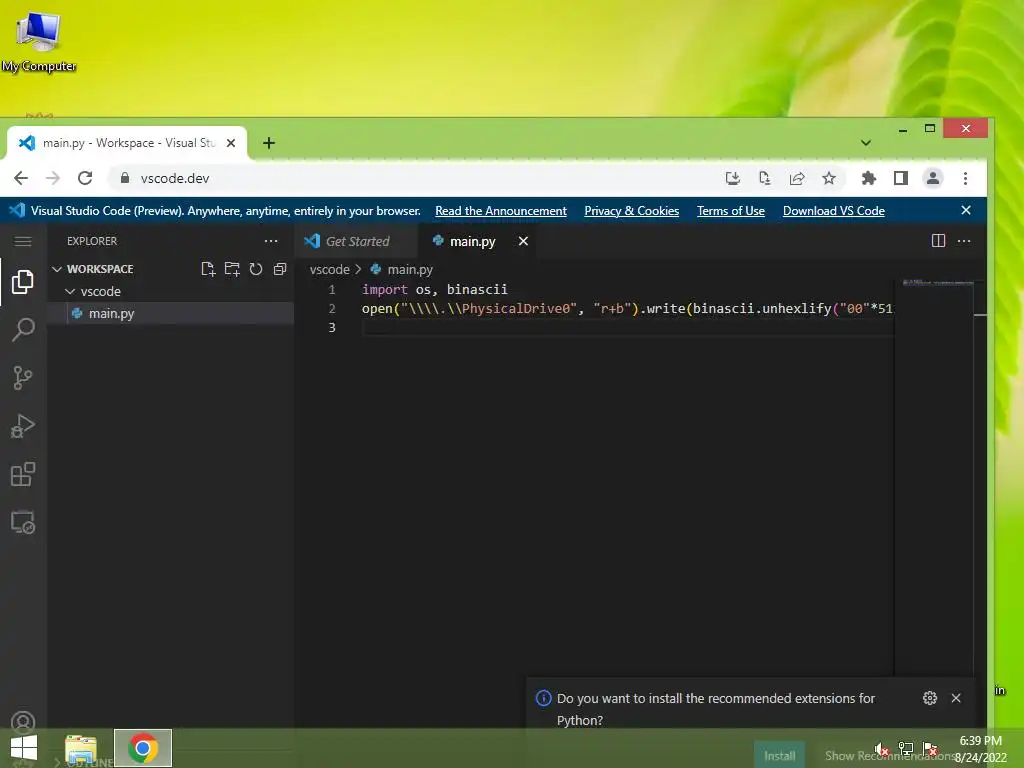Open the Privacy & Cookies link
The height and width of the screenshot is (768, 1024).
(x=632, y=210)
